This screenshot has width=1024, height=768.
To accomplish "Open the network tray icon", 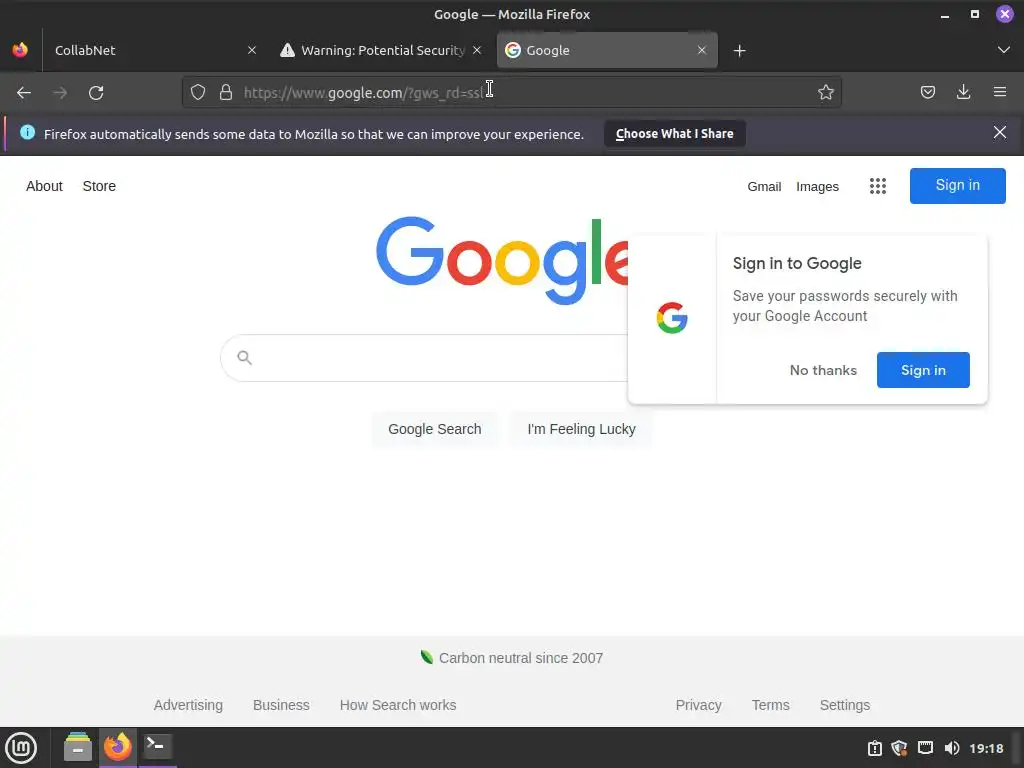I will click(x=925, y=748).
